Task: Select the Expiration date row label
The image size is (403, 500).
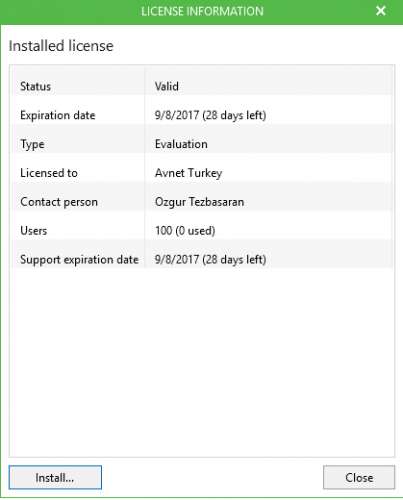Action: point(58,115)
